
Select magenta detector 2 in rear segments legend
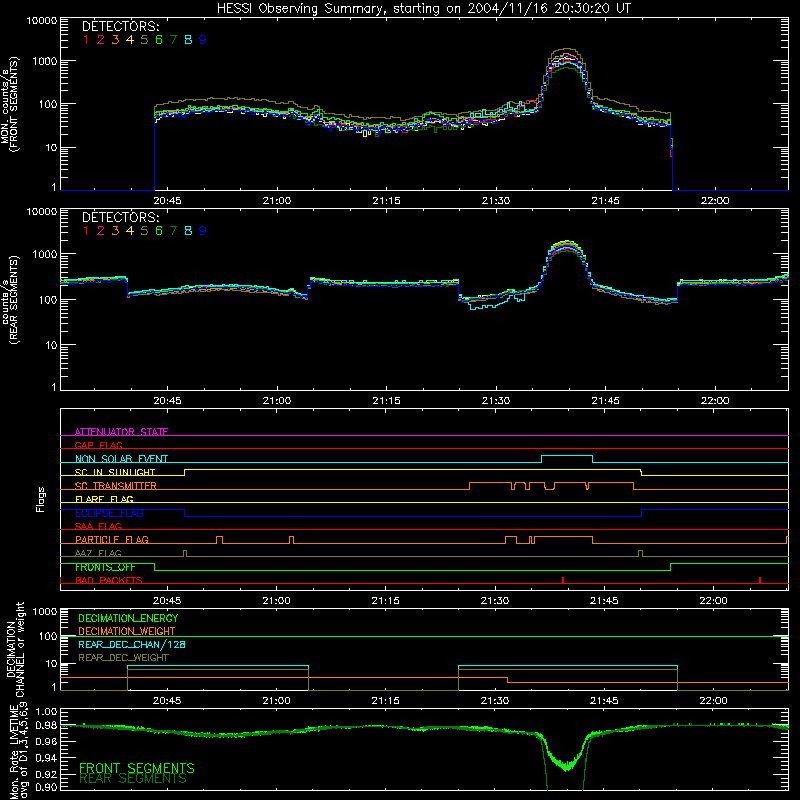(101, 231)
